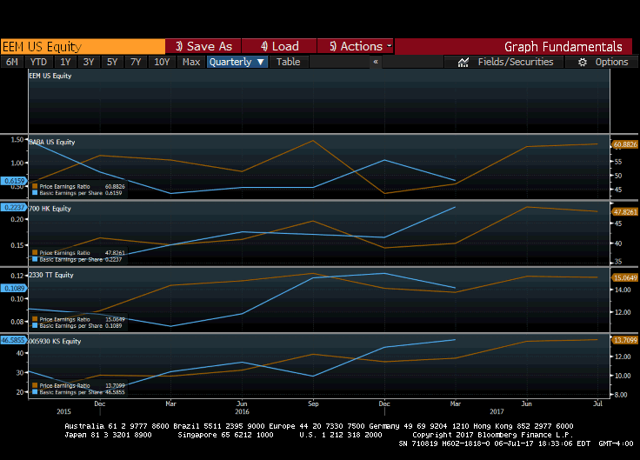
Task: Click the 2015 year label on the axis
Action: pyautogui.click(x=64, y=411)
